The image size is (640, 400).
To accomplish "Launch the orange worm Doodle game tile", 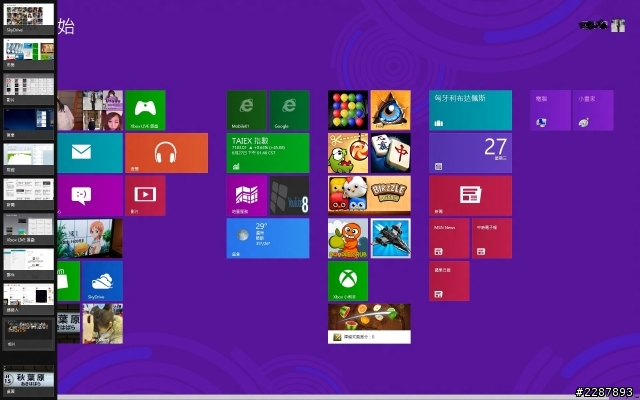I will [x=348, y=238].
